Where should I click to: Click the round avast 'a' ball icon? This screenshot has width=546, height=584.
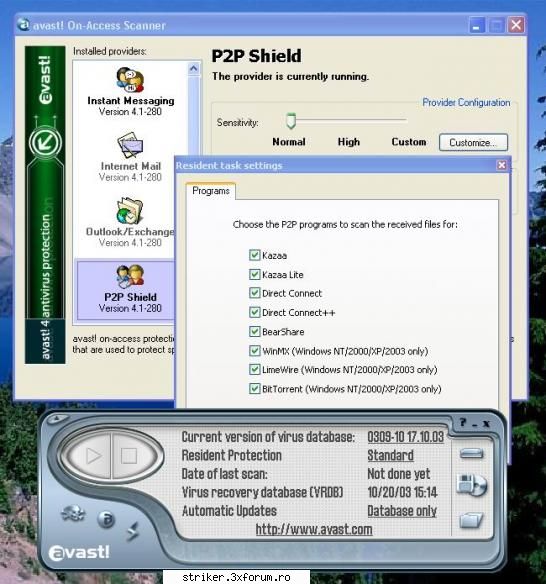[106, 519]
